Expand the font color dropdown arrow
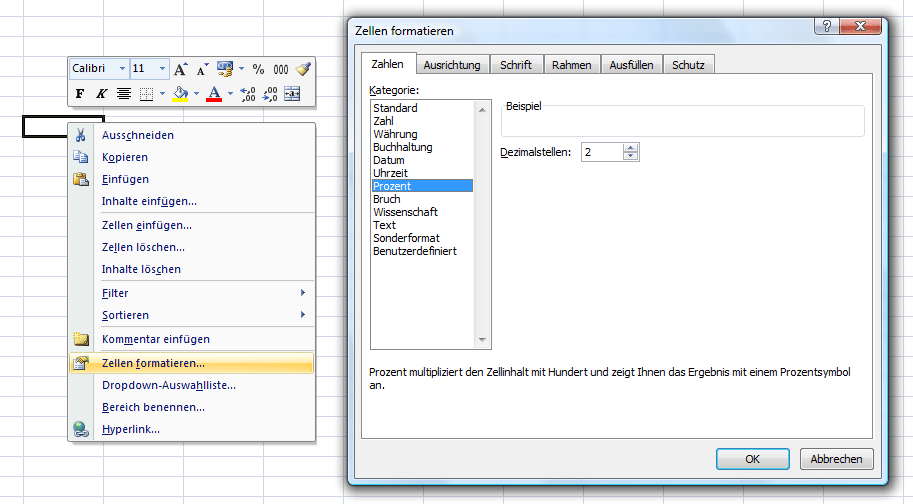The width and height of the screenshot is (913, 504). click(230, 94)
